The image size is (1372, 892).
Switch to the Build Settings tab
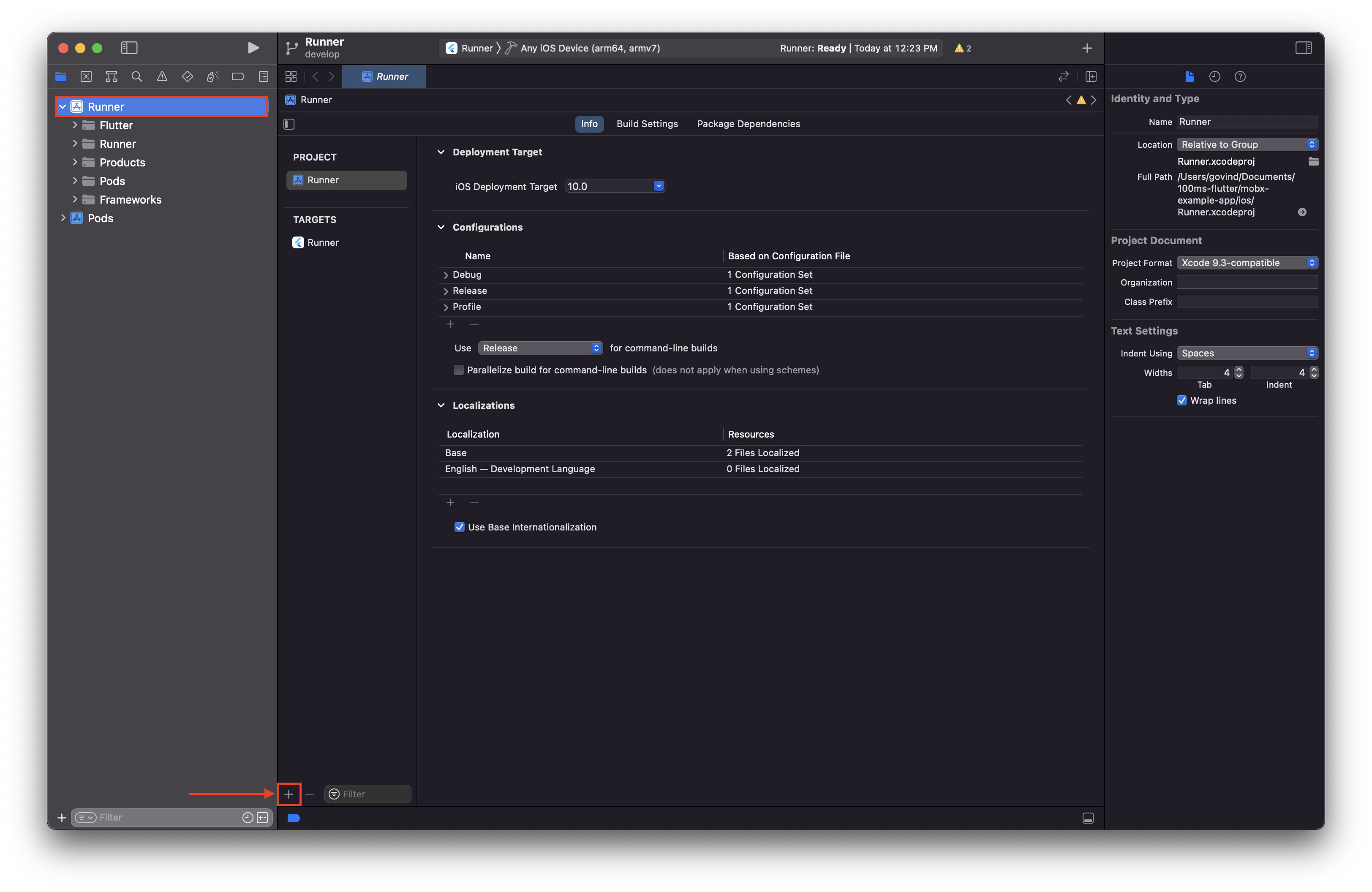click(647, 124)
